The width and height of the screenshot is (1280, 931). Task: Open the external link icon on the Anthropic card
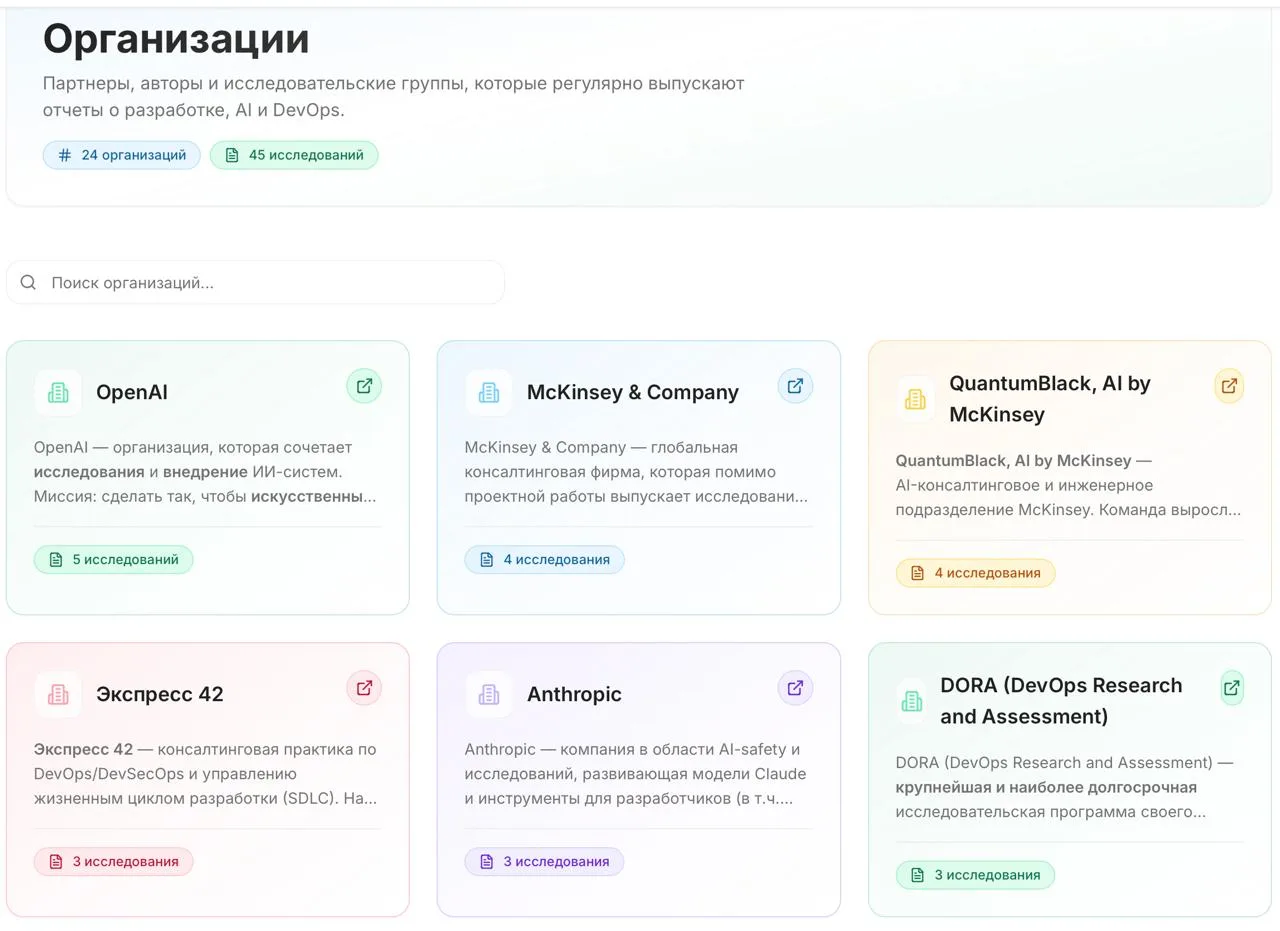[x=795, y=688]
